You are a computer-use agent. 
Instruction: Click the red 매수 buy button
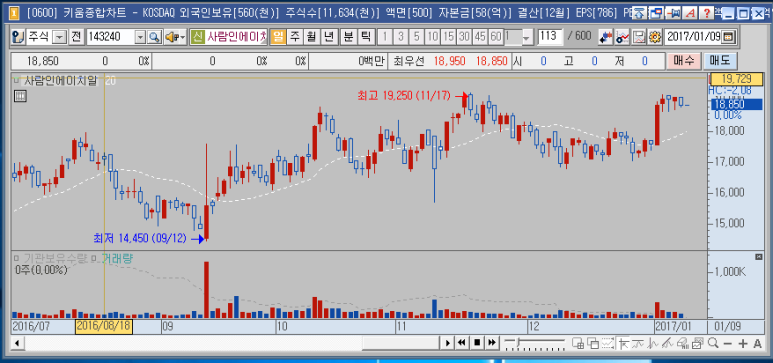[x=683, y=61]
